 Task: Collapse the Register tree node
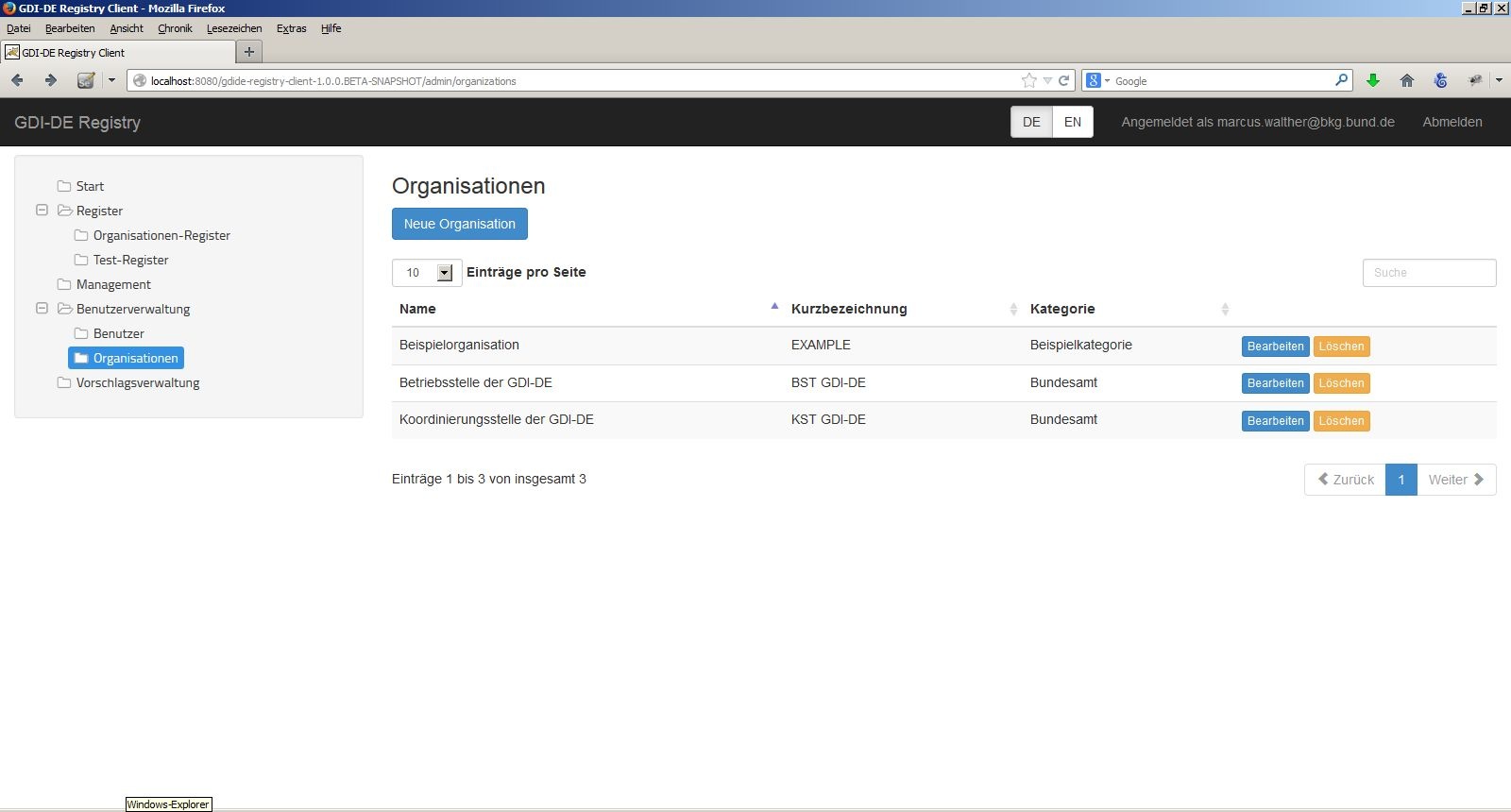tap(42, 210)
